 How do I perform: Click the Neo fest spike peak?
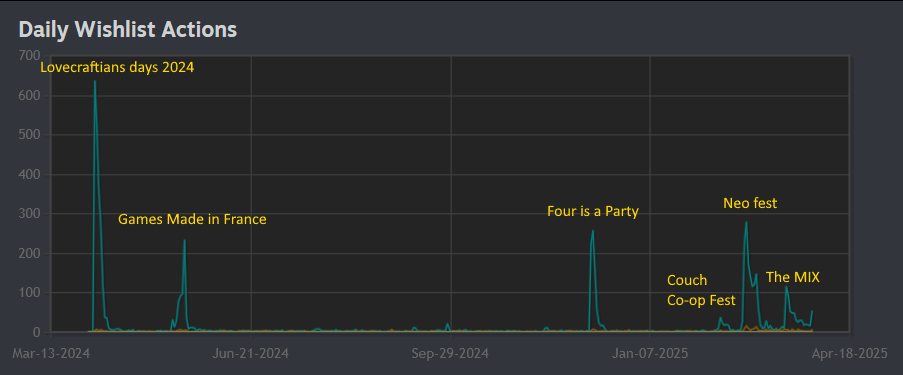[x=746, y=222]
